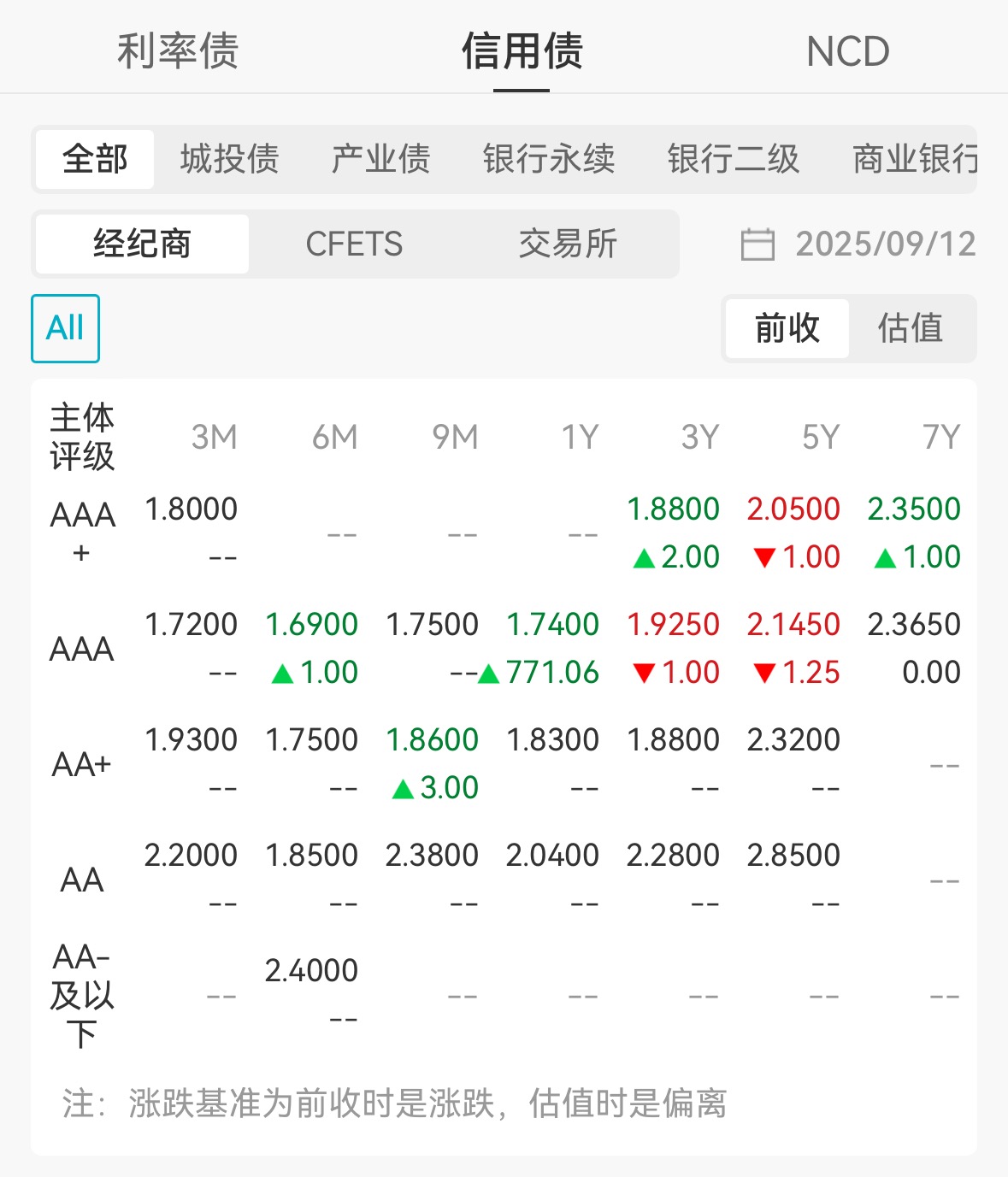Select the AA rating row label
Screen dimensions: 1008x1177
(x=82, y=880)
